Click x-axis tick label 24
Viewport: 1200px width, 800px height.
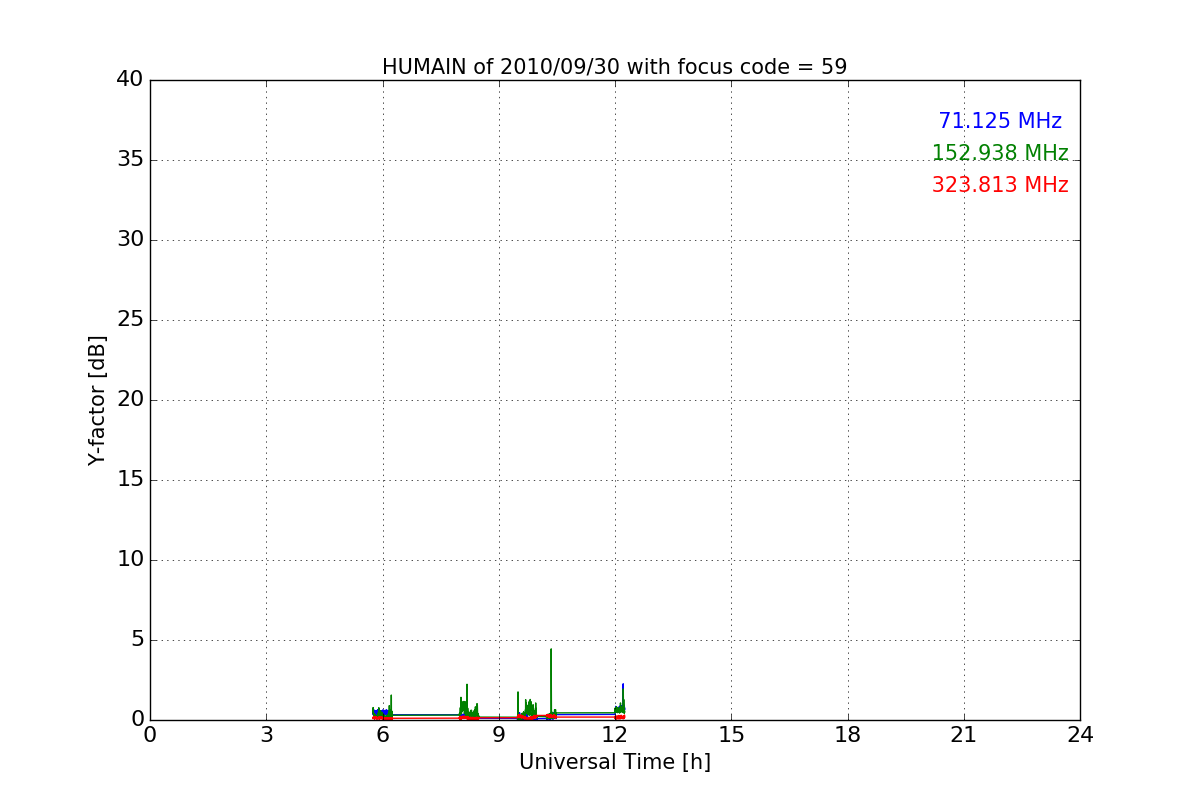[1080, 735]
